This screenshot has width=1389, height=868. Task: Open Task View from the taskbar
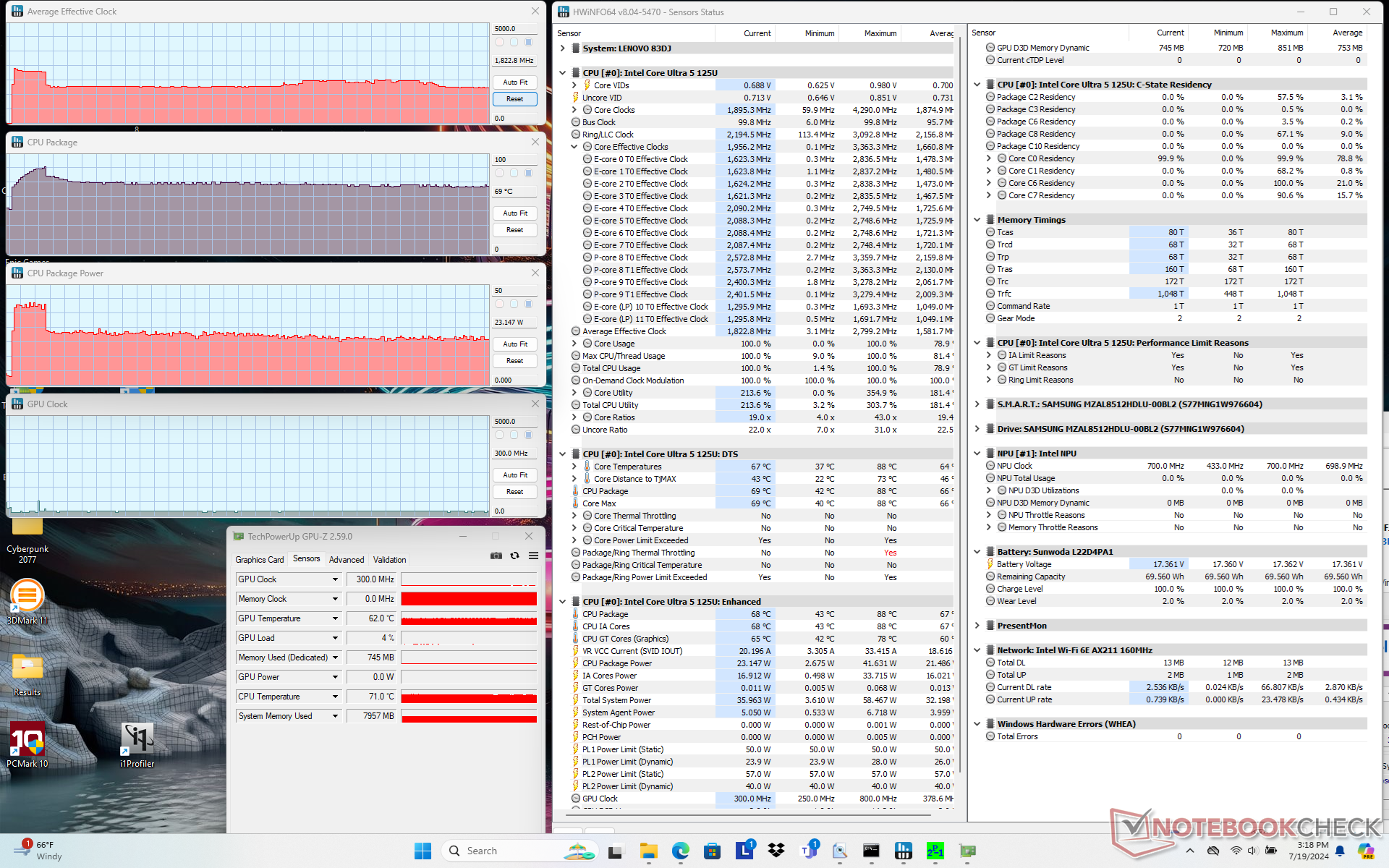pos(616,851)
